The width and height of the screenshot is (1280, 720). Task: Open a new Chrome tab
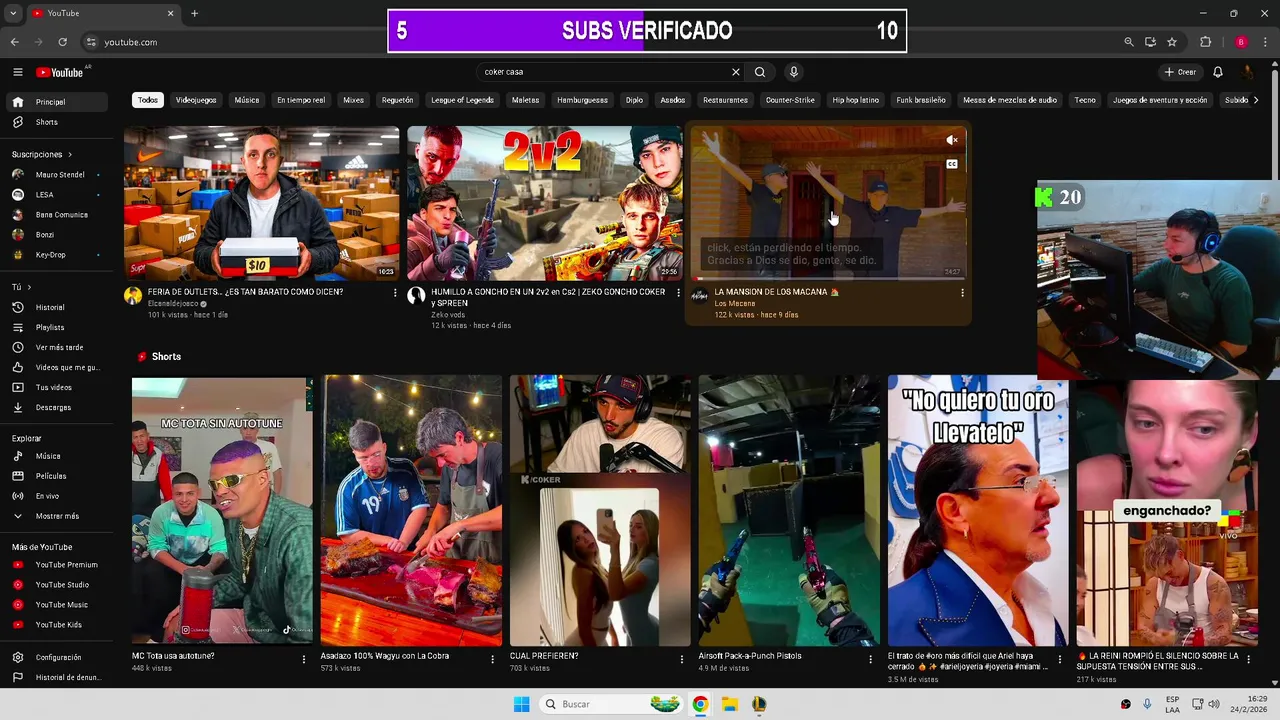(194, 13)
